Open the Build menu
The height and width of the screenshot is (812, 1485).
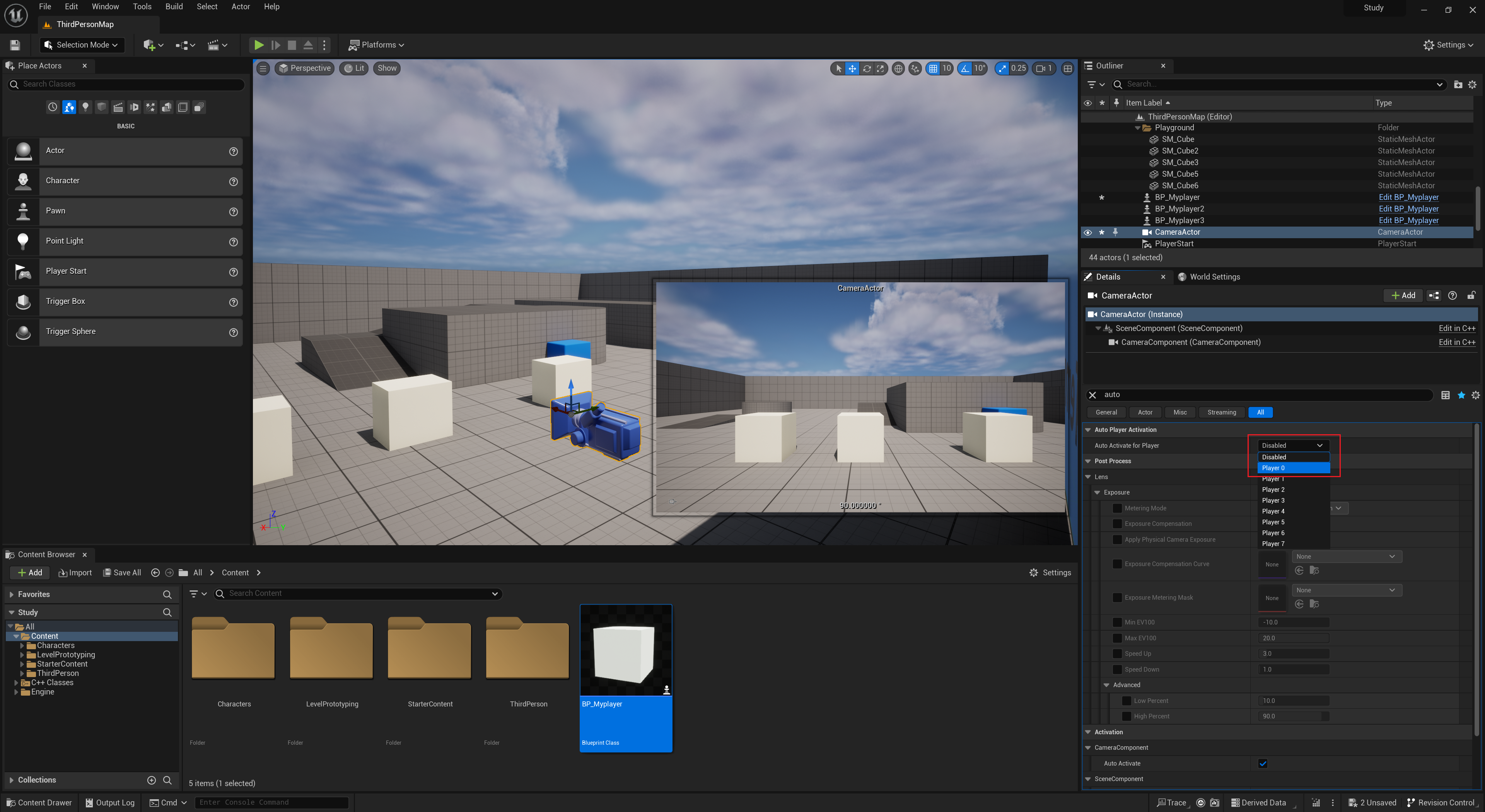coord(174,7)
